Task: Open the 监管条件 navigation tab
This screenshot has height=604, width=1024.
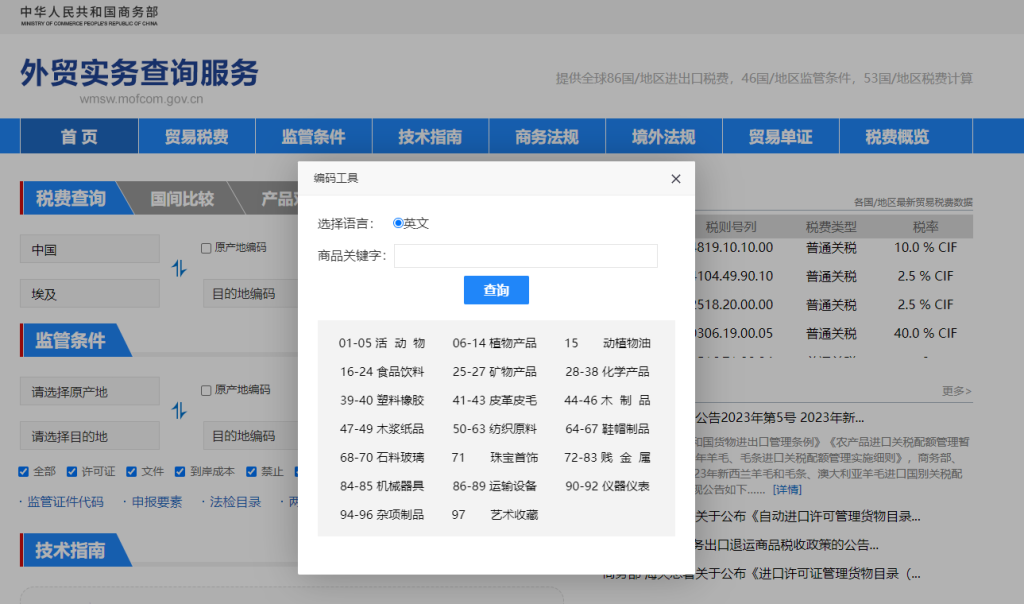Action: click(x=313, y=136)
